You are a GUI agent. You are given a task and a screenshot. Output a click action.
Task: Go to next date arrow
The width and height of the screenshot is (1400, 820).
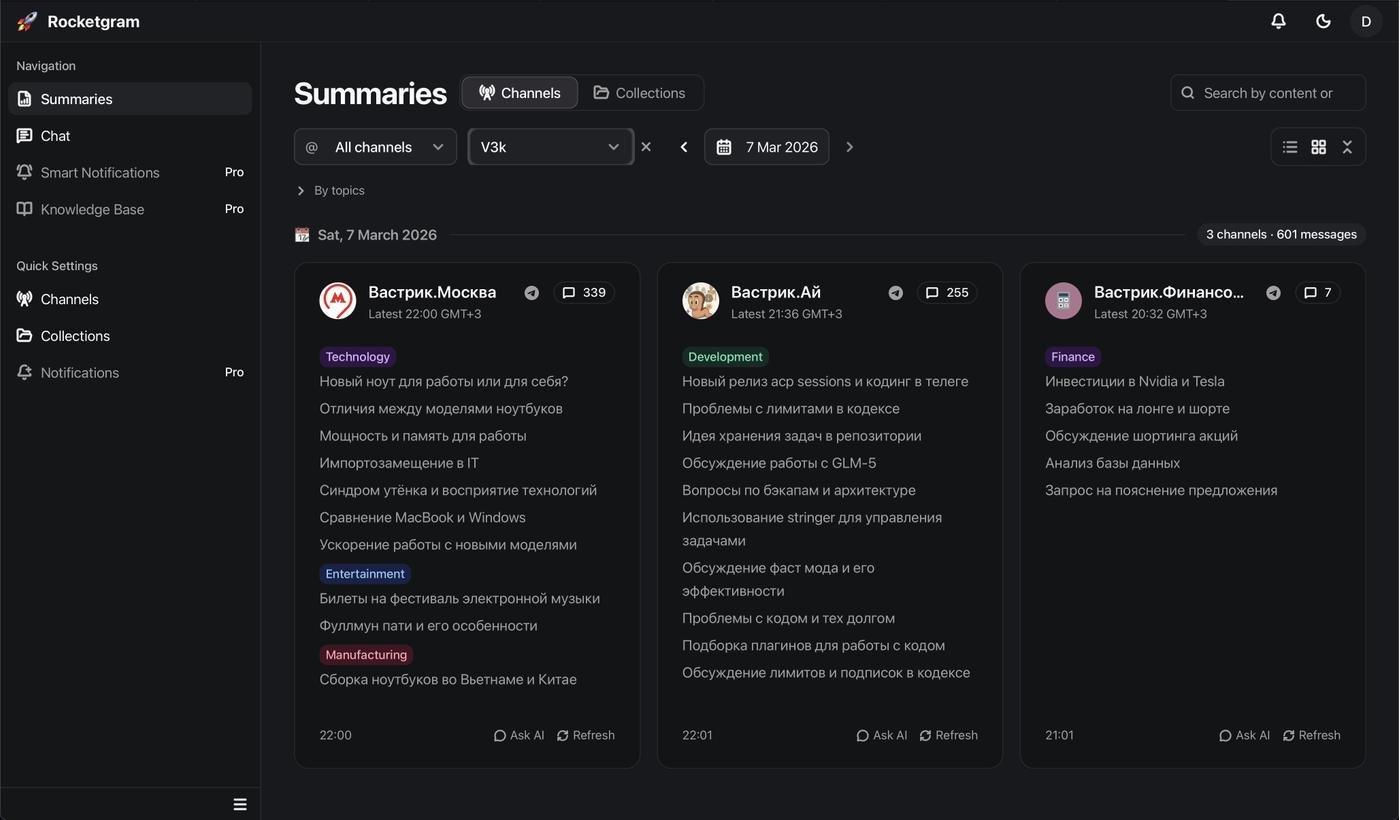click(850, 147)
